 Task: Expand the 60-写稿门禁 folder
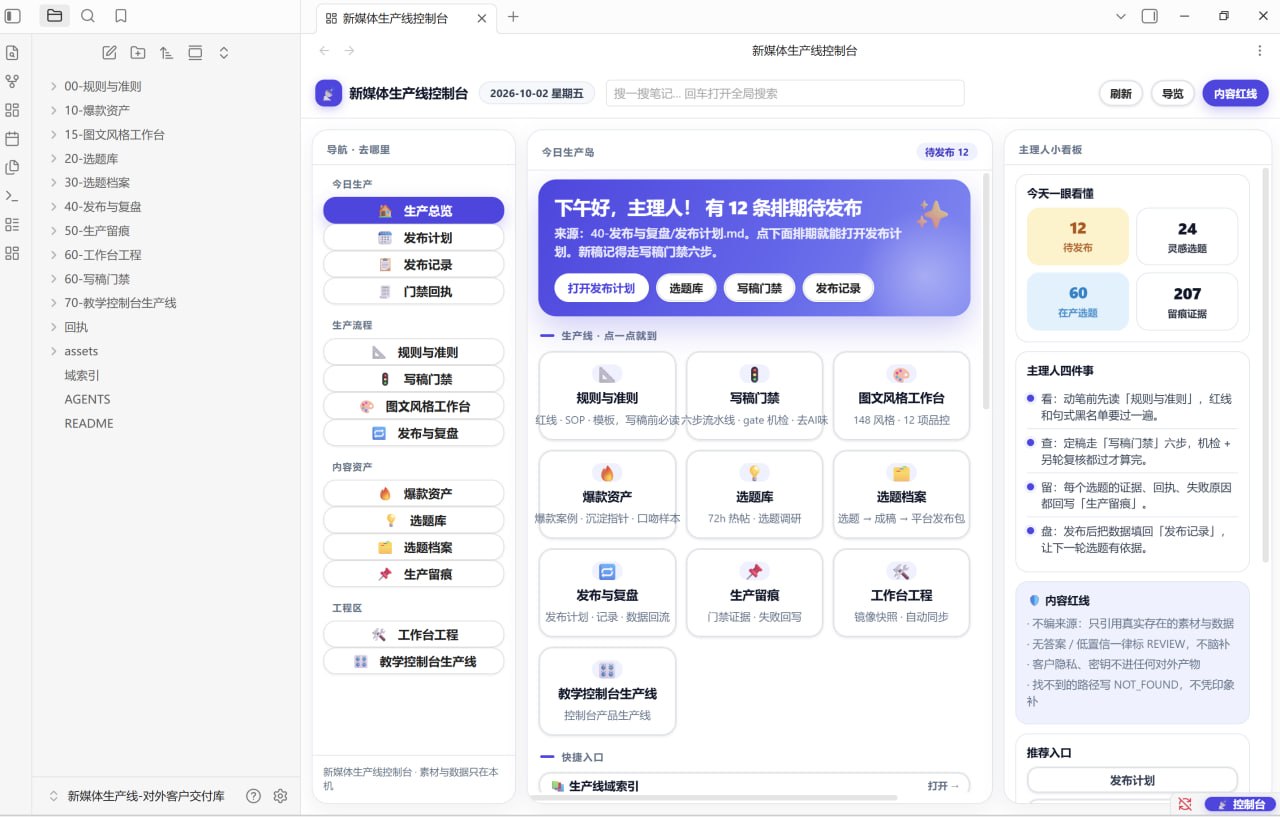[53, 279]
